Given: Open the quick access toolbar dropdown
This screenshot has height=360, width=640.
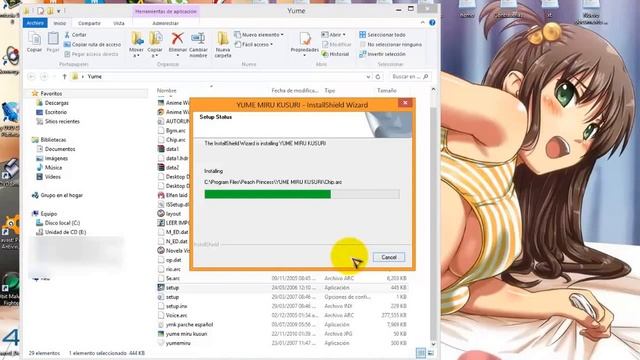Looking at the screenshot, I should [58, 11].
